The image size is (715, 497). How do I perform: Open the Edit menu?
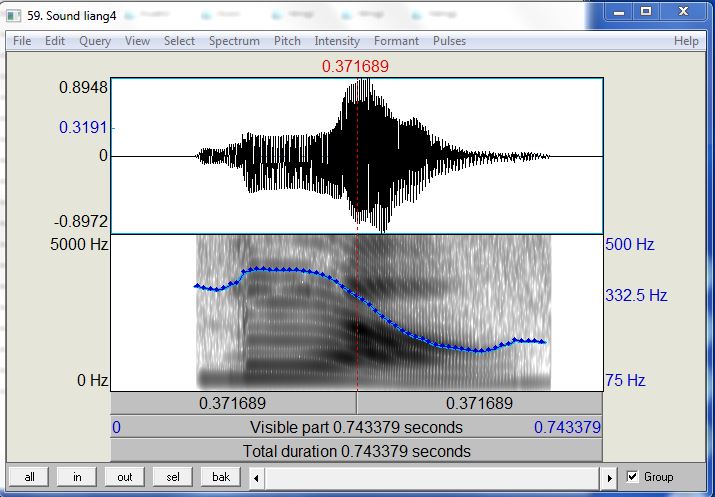55,41
